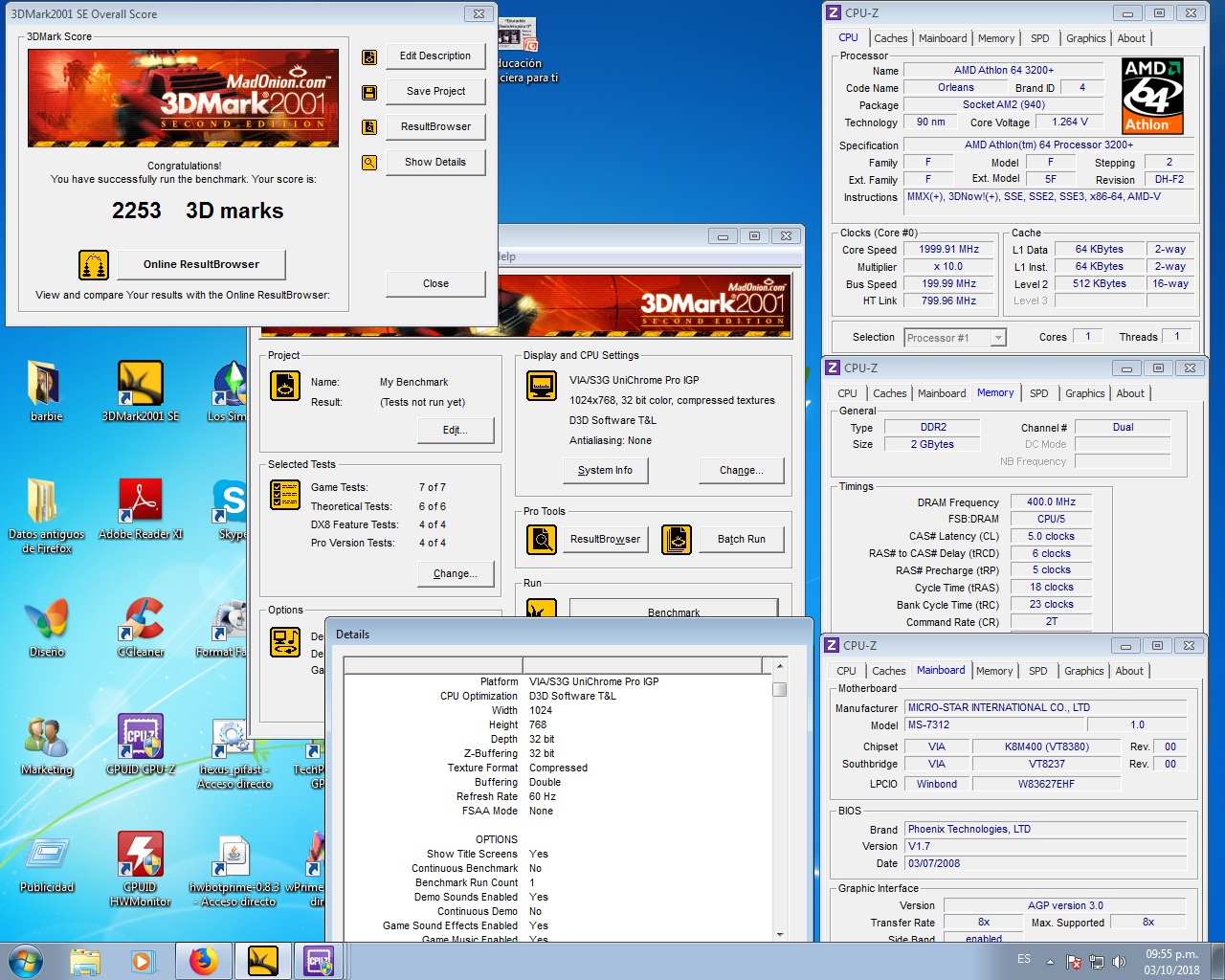Open the Marketing desktop icon
1225x980 pixels.
45,745
